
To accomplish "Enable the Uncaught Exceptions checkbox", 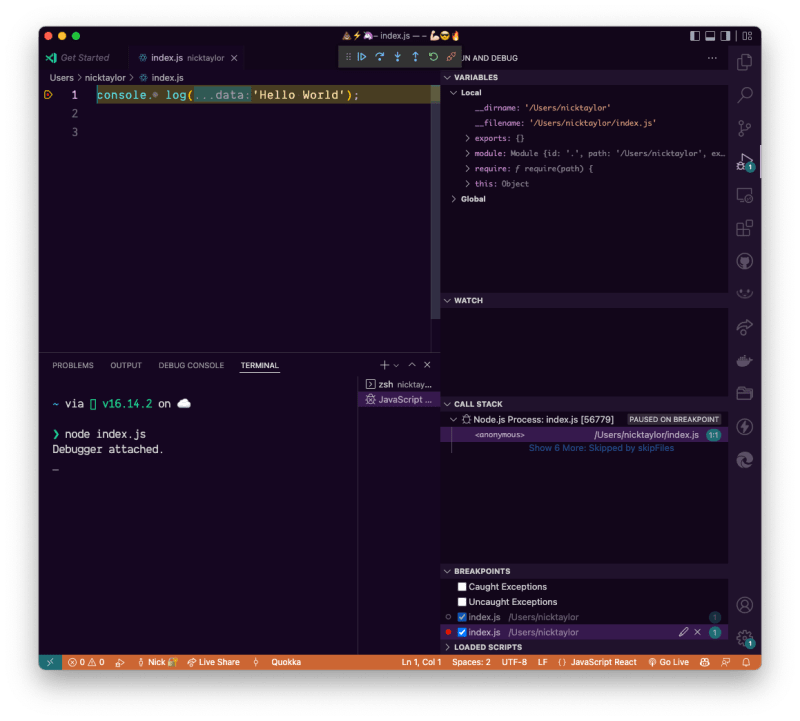I will [x=462, y=602].
